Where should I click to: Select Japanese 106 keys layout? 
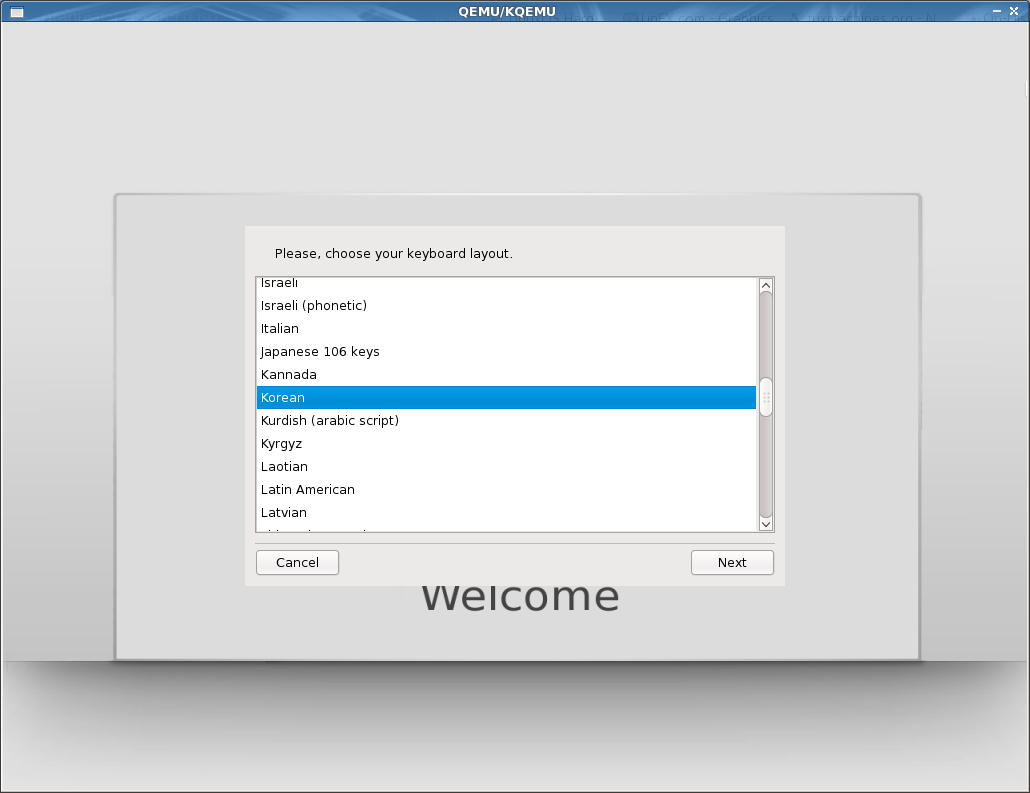506,351
